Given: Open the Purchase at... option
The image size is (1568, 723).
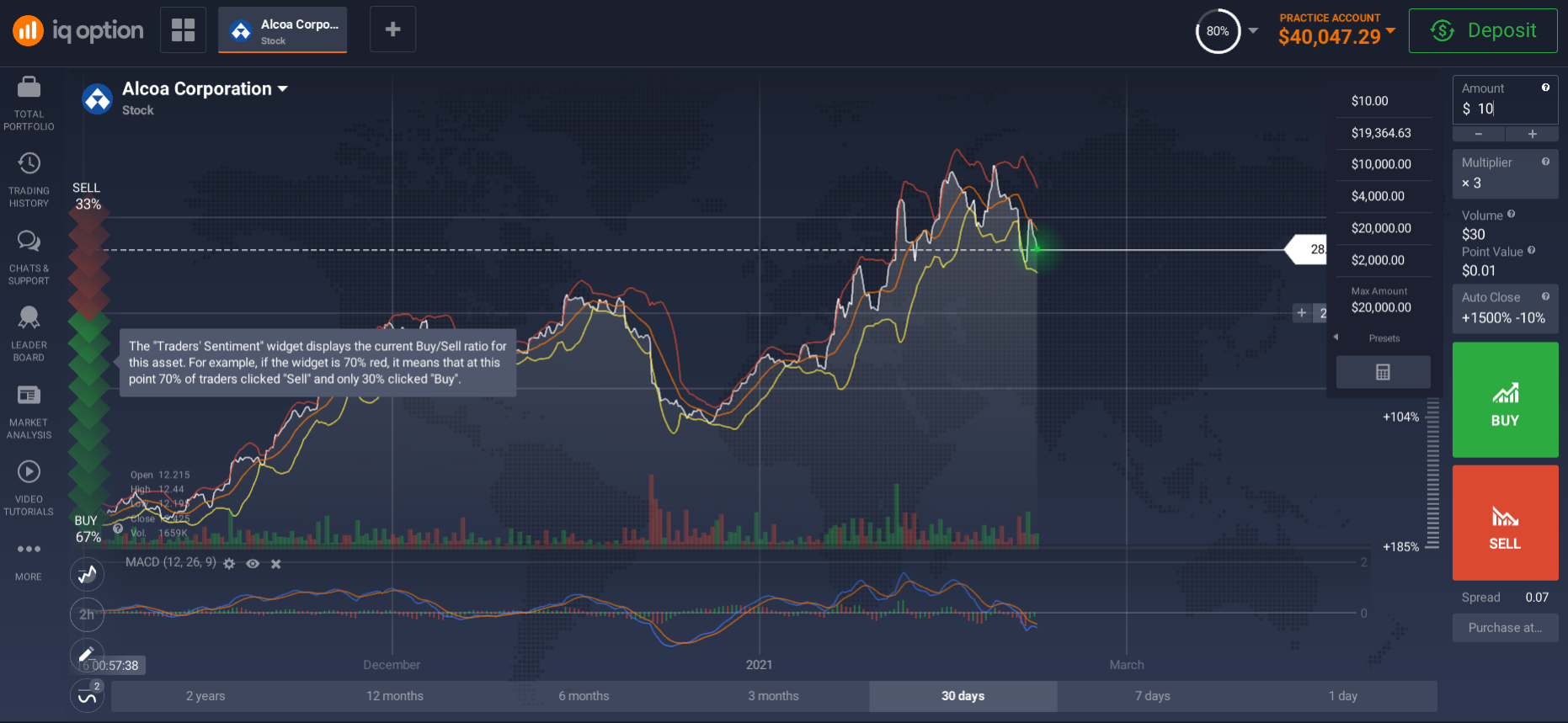Looking at the screenshot, I should click(x=1505, y=628).
